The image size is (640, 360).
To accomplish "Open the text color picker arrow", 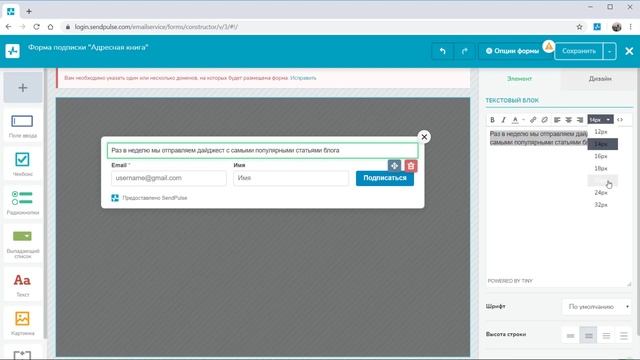I will click(524, 120).
